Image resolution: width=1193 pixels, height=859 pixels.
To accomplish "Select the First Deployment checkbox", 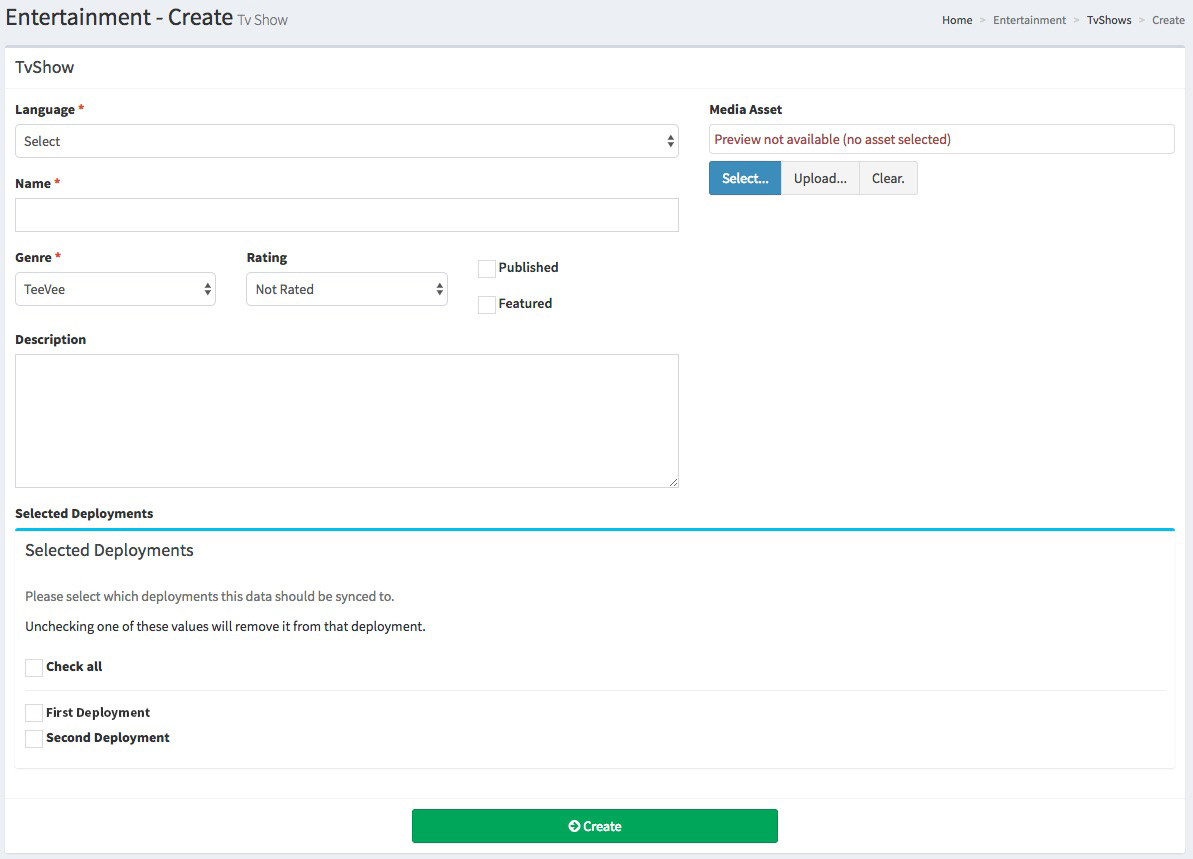I will (x=34, y=713).
